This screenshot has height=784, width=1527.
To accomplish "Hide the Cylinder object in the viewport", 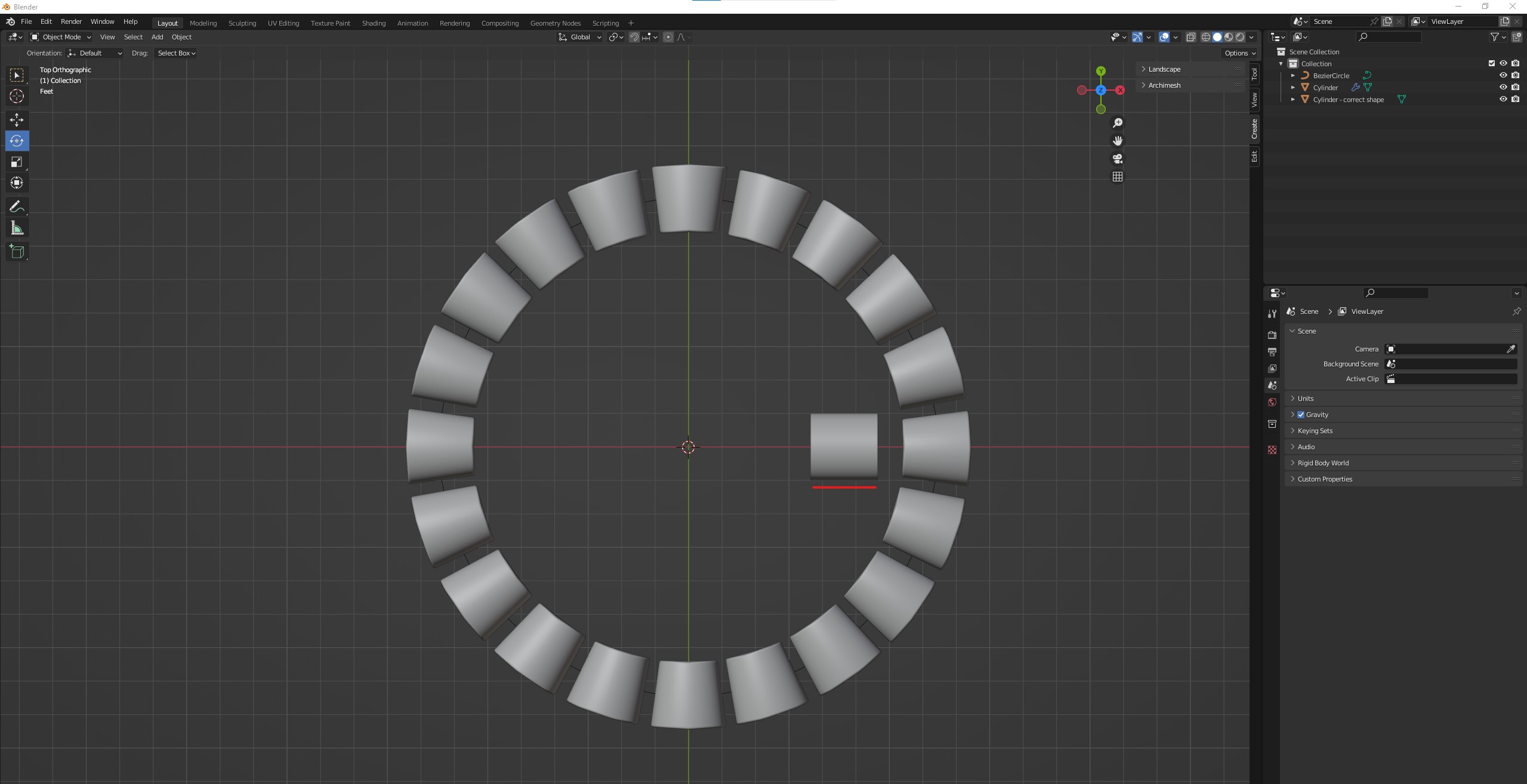I will coord(1503,87).
